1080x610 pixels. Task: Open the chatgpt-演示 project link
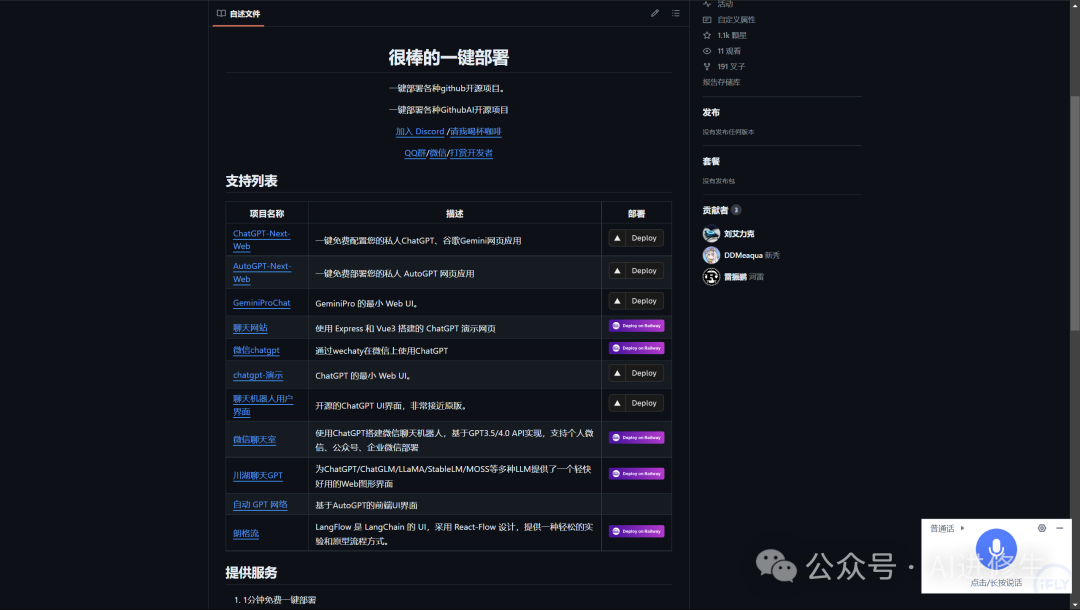point(258,375)
